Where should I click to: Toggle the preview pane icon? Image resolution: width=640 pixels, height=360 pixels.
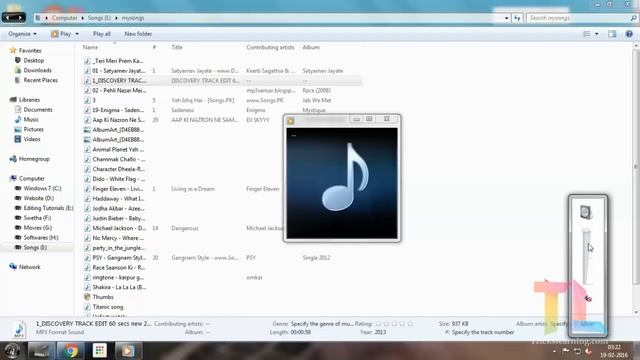[x=612, y=34]
